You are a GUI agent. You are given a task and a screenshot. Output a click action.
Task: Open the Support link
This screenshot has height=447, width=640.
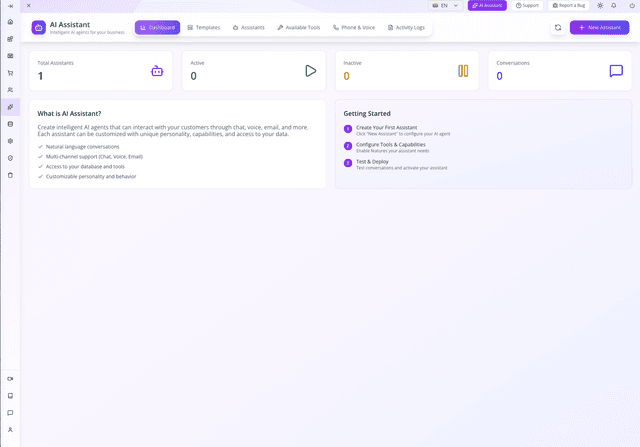[527, 6]
